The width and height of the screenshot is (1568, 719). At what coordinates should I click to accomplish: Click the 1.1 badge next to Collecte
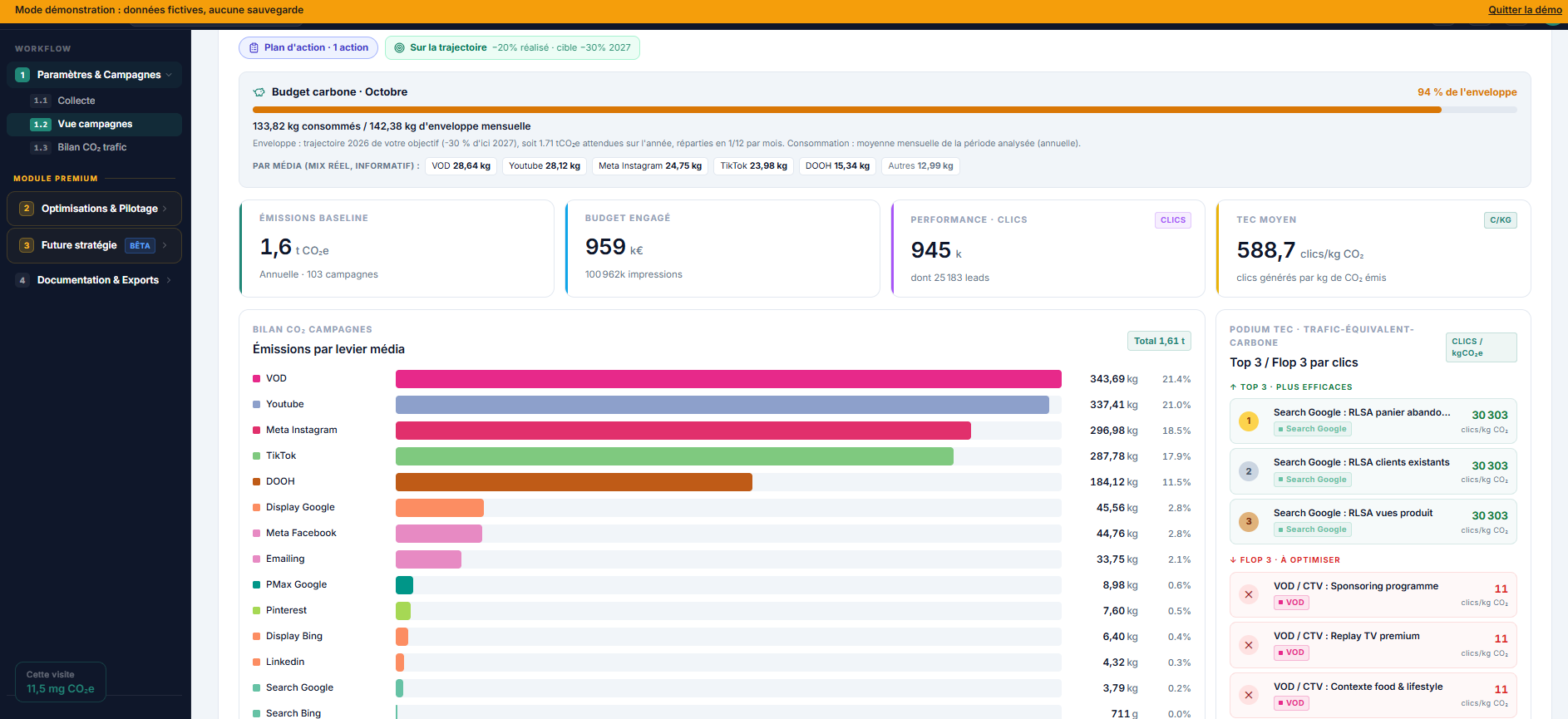(41, 101)
